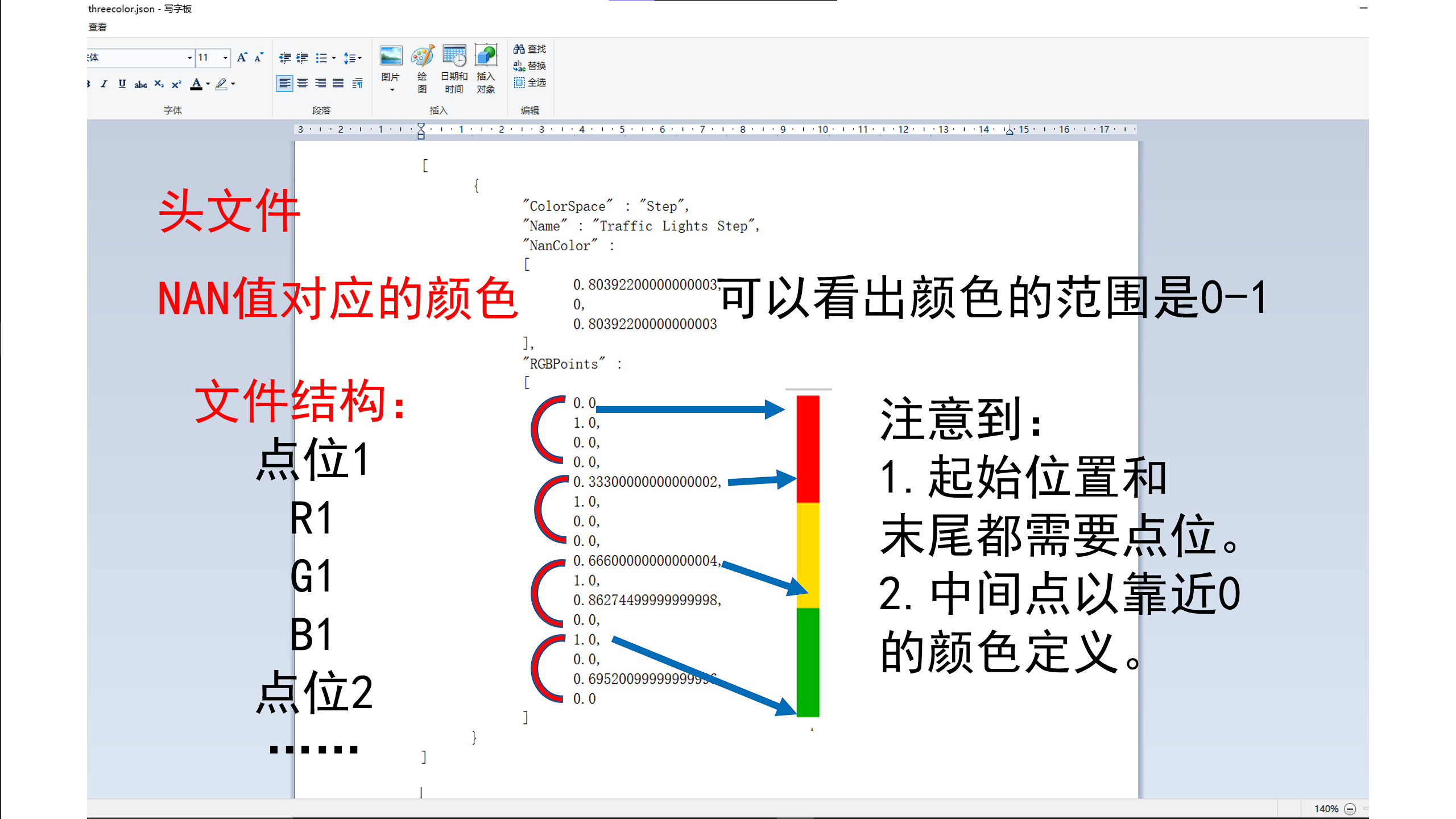The width and height of the screenshot is (1456, 819).
Task: Toggle superscript formatting
Action: (176, 84)
